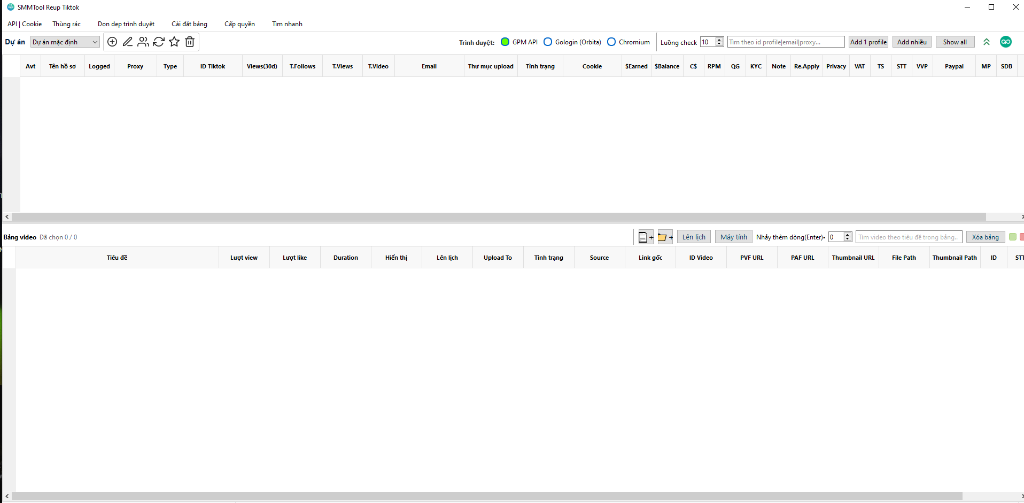This screenshot has width=1024, height=503.
Task: Click the Logged column header
Action: tap(99, 66)
